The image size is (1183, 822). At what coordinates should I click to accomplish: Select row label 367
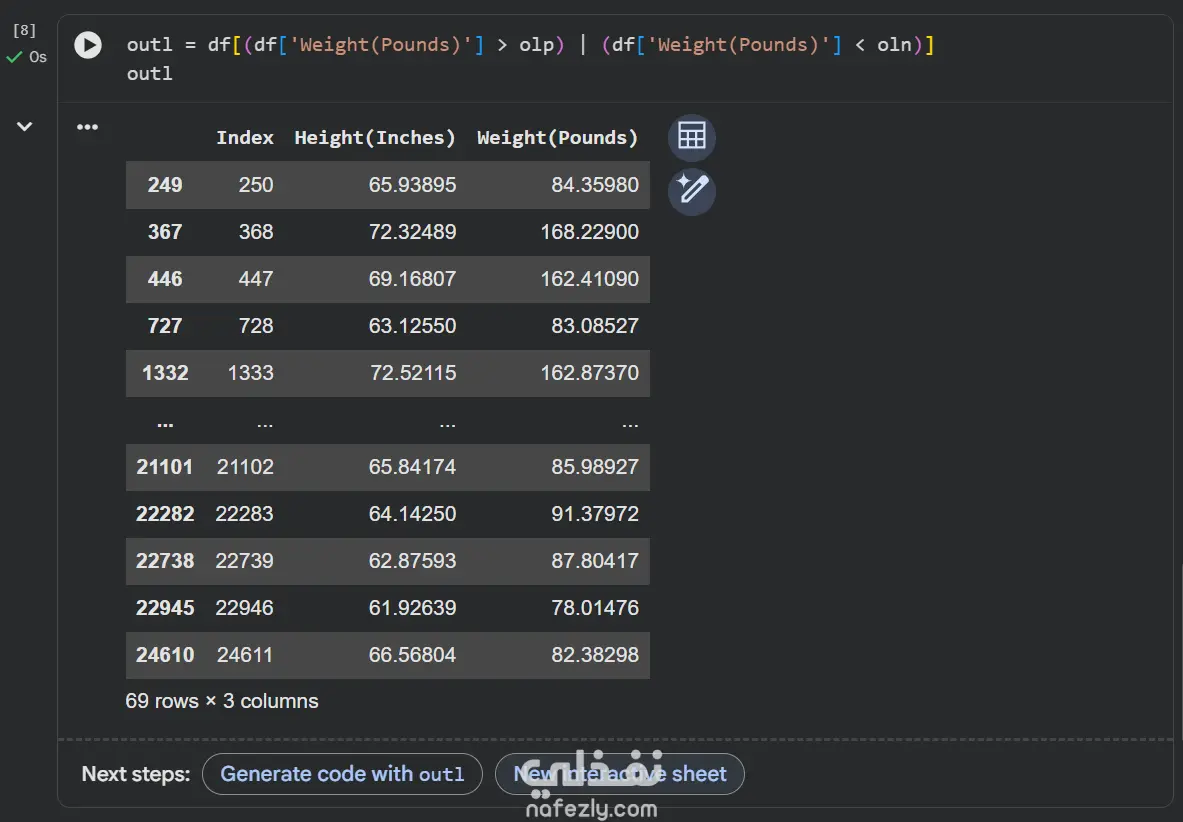pyautogui.click(x=164, y=232)
